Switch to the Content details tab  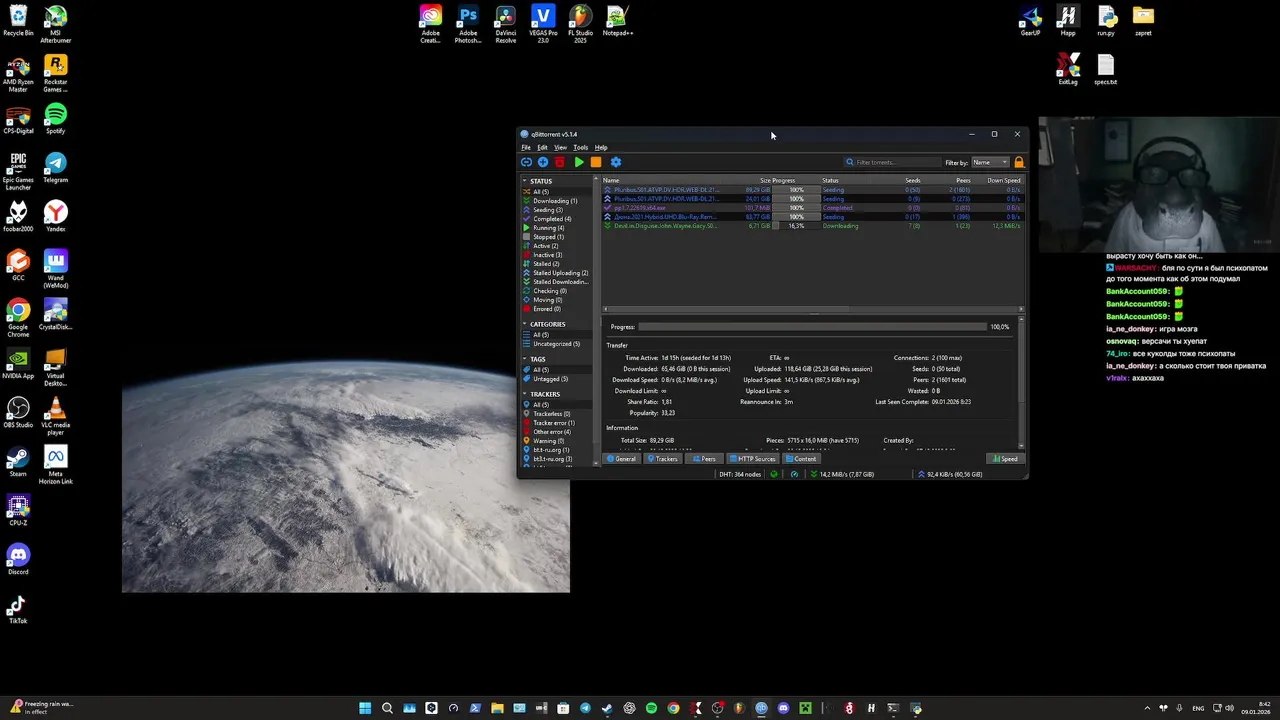(x=801, y=459)
